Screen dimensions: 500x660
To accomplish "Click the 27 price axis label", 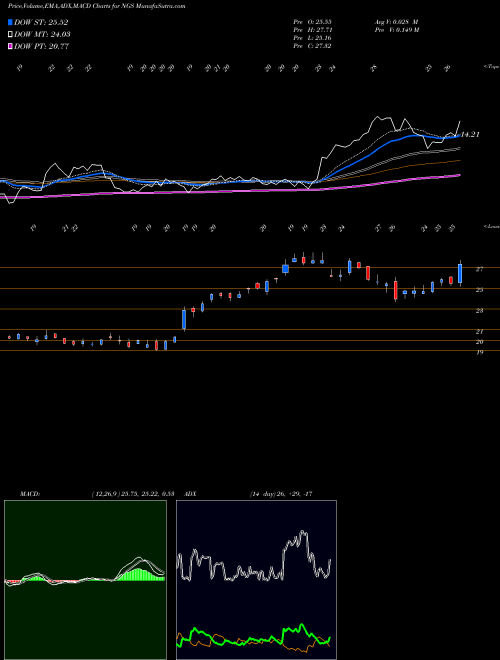I will tap(479, 269).
